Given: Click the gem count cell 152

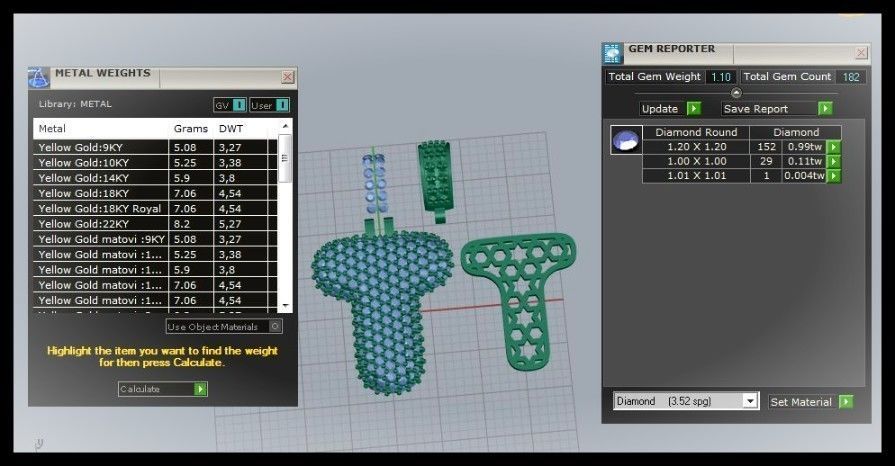Looking at the screenshot, I should [x=766, y=147].
